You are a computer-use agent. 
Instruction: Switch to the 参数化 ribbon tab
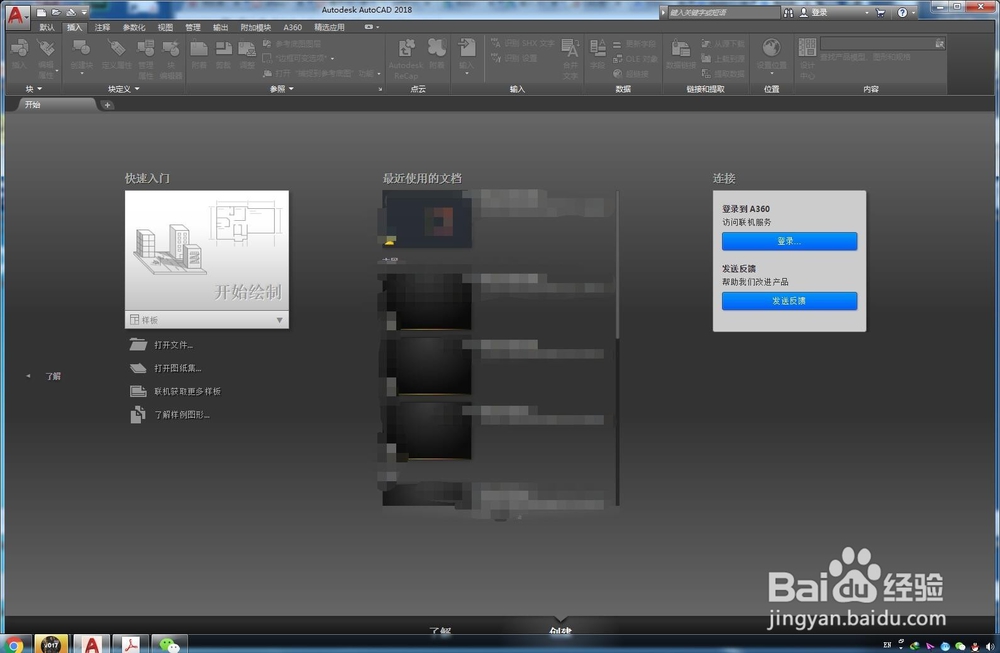[134, 27]
